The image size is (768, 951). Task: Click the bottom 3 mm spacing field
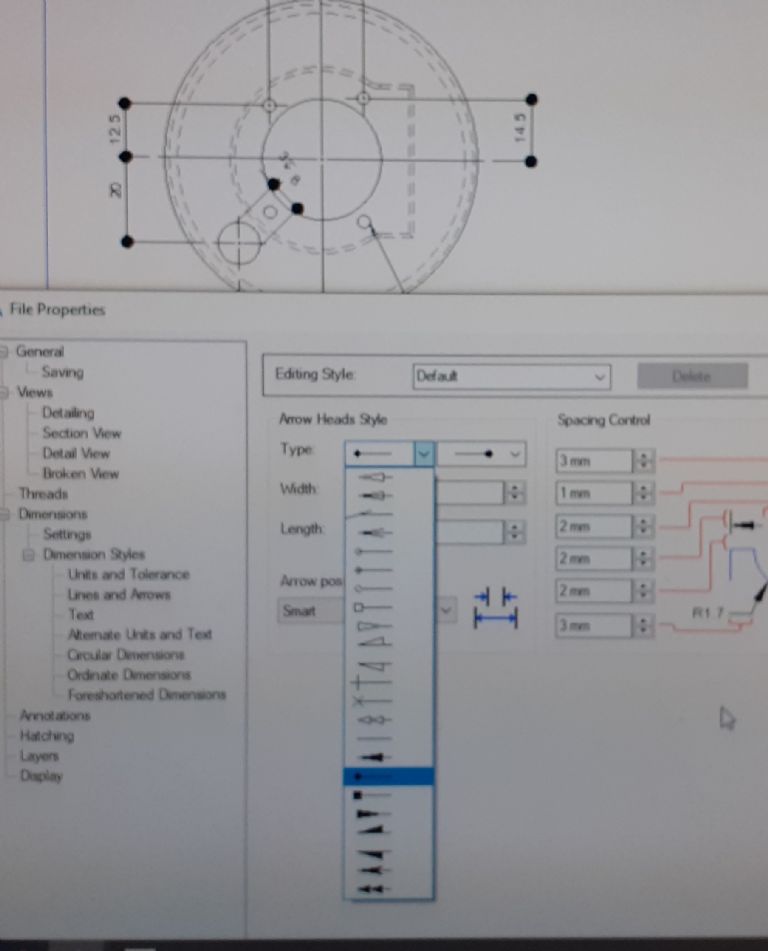pos(595,625)
